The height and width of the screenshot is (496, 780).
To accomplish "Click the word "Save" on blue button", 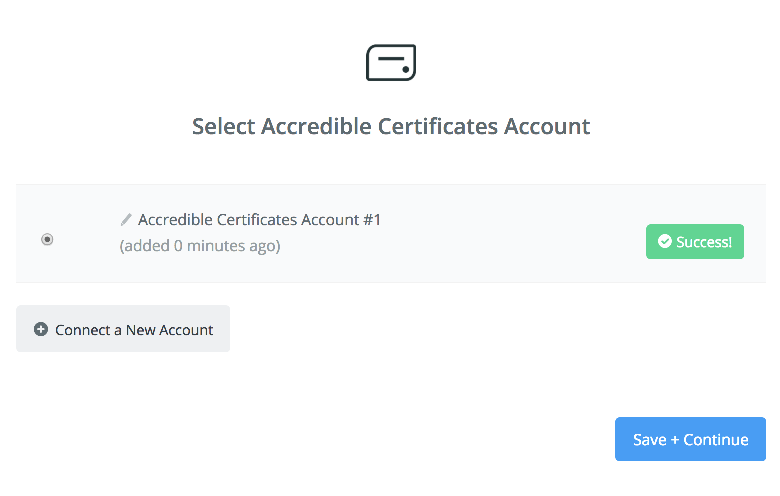I will click(650, 440).
